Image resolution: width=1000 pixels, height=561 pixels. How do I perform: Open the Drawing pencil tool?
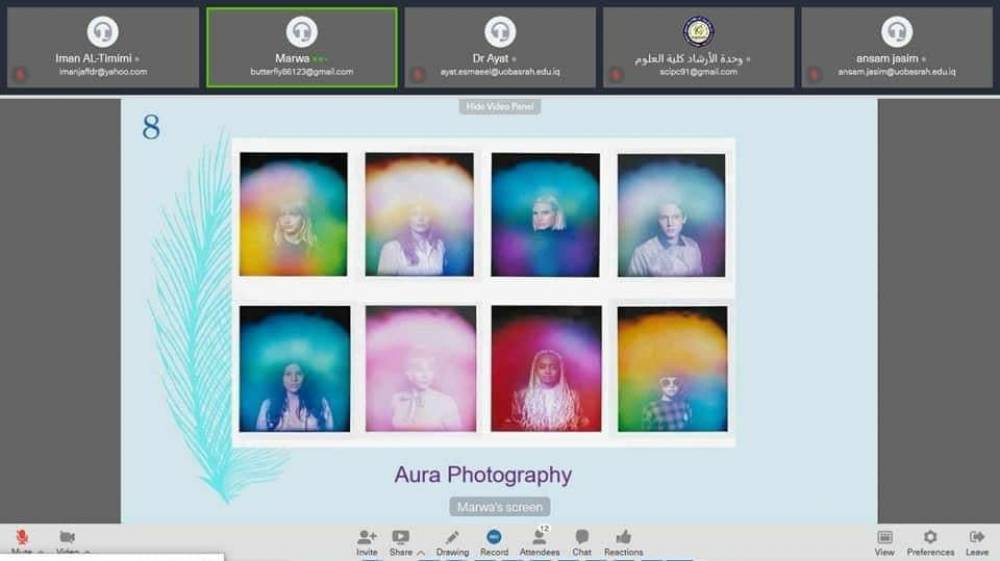452,538
